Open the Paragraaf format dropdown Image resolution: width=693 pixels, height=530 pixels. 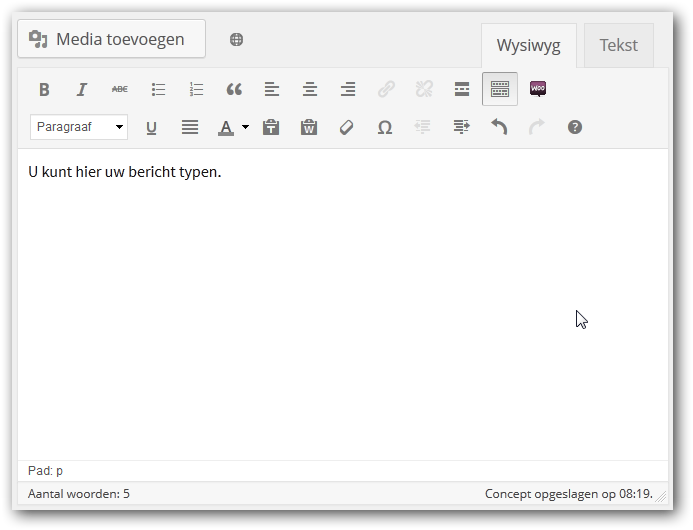[79, 127]
